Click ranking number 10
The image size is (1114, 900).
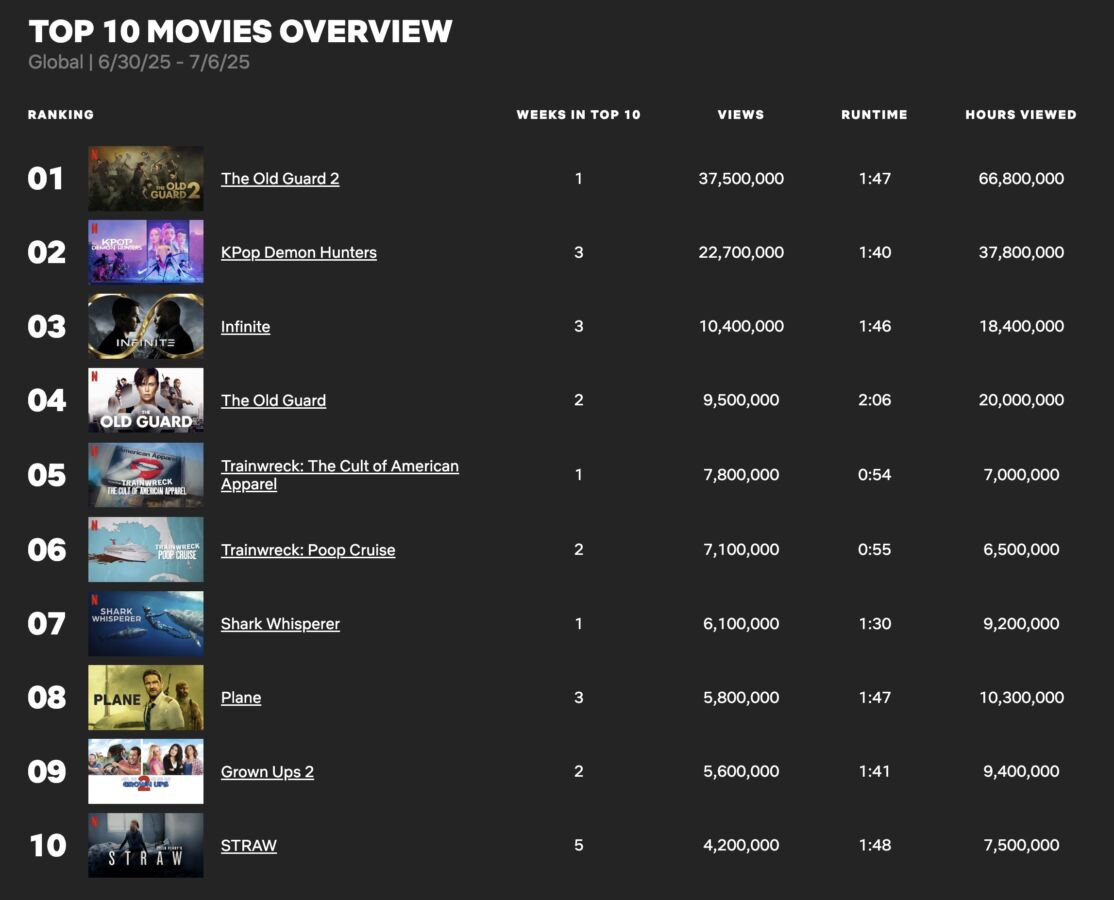[x=48, y=845]
